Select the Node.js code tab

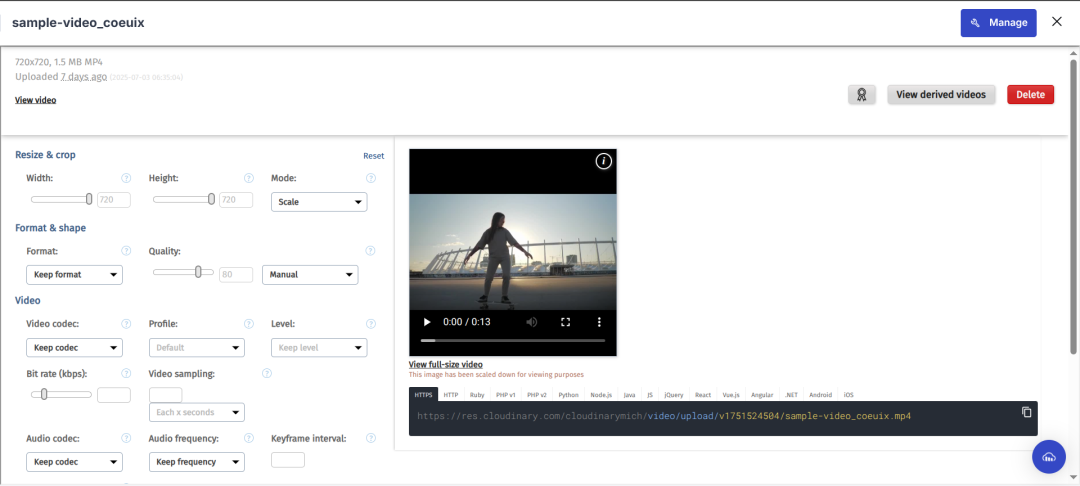(x=601, y=395)
